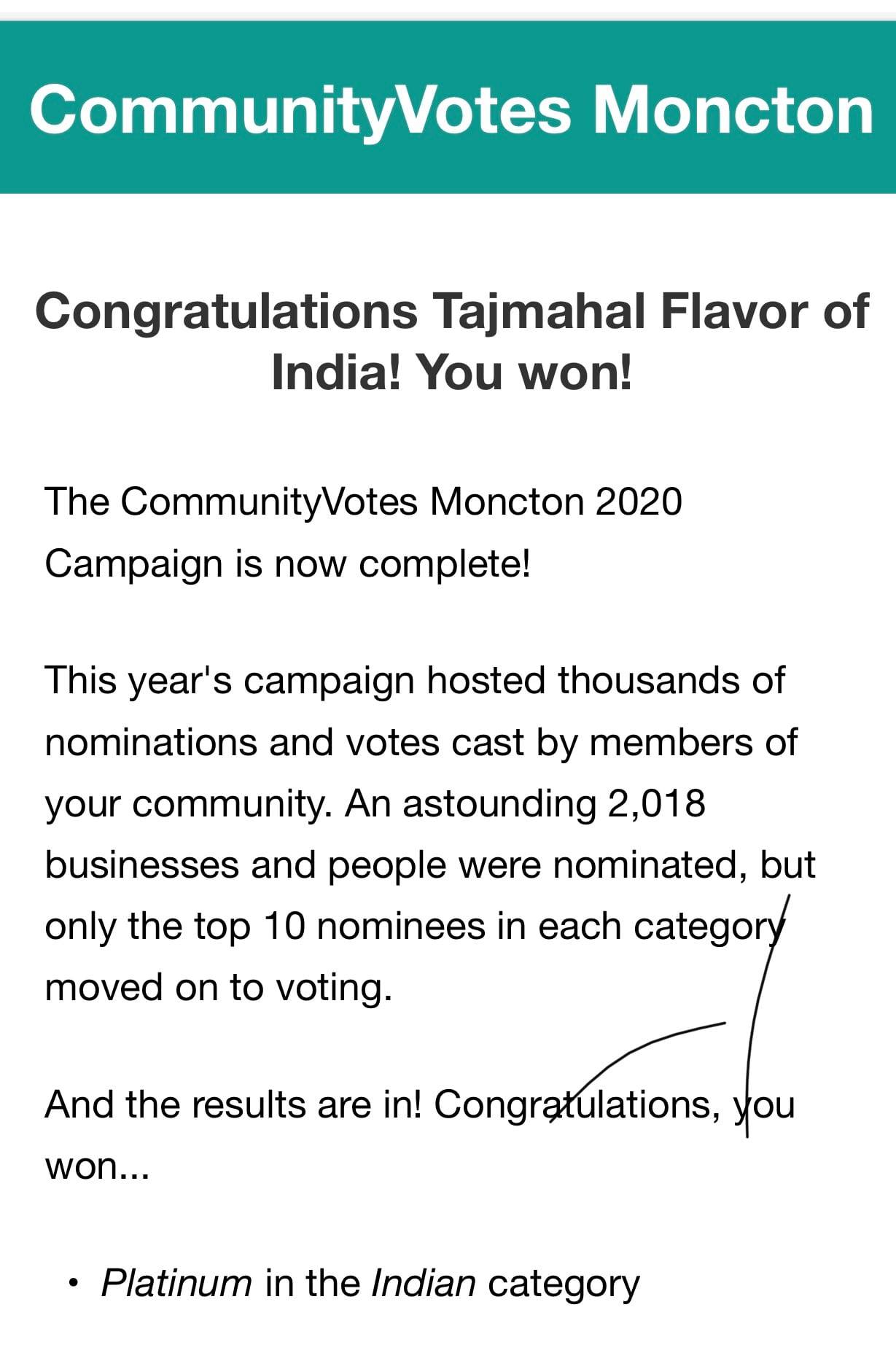Click the italic word Indian
The image size is (896, 1353).
[x=423, y=1283]
